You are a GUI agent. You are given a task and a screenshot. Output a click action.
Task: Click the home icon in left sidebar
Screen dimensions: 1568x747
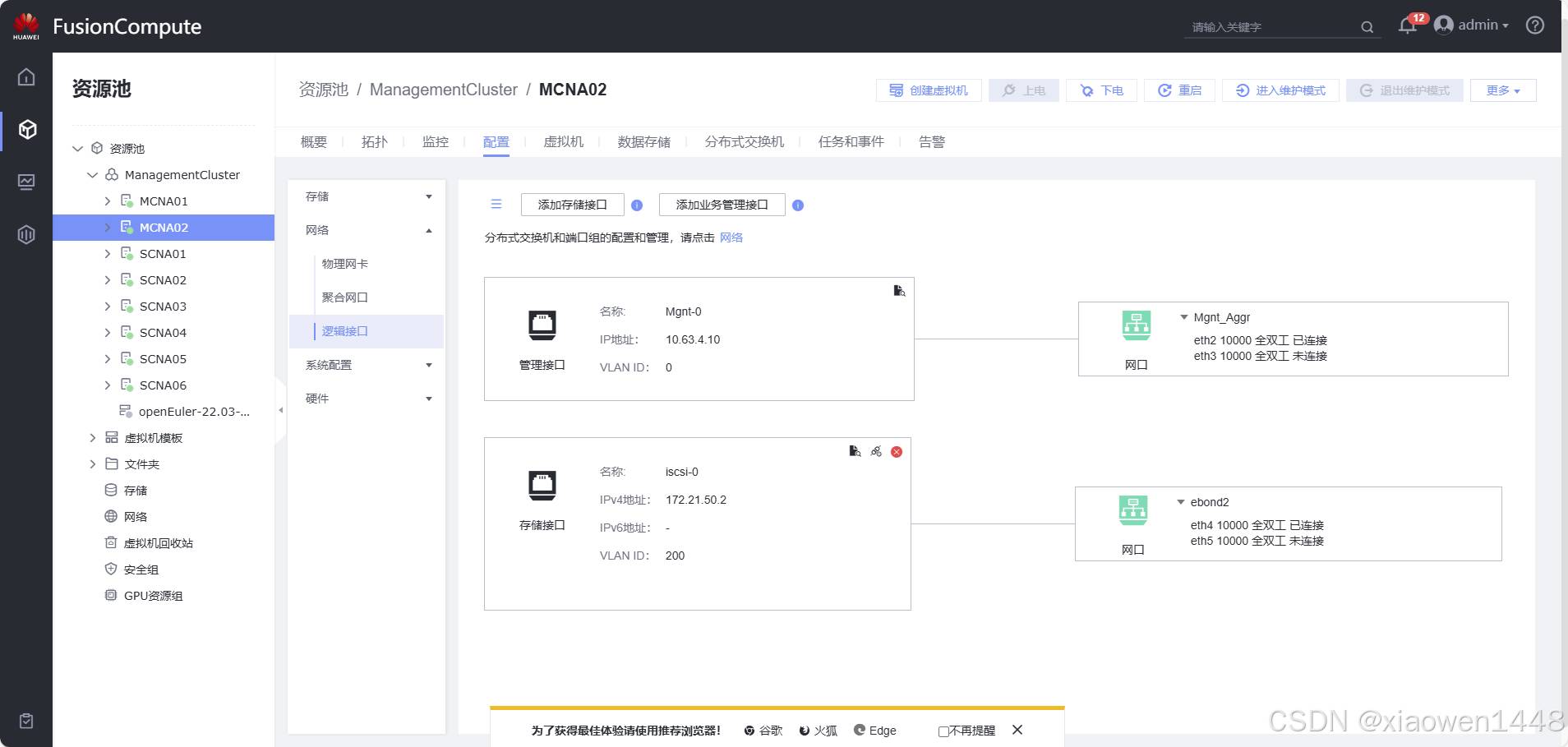(26, 77)
